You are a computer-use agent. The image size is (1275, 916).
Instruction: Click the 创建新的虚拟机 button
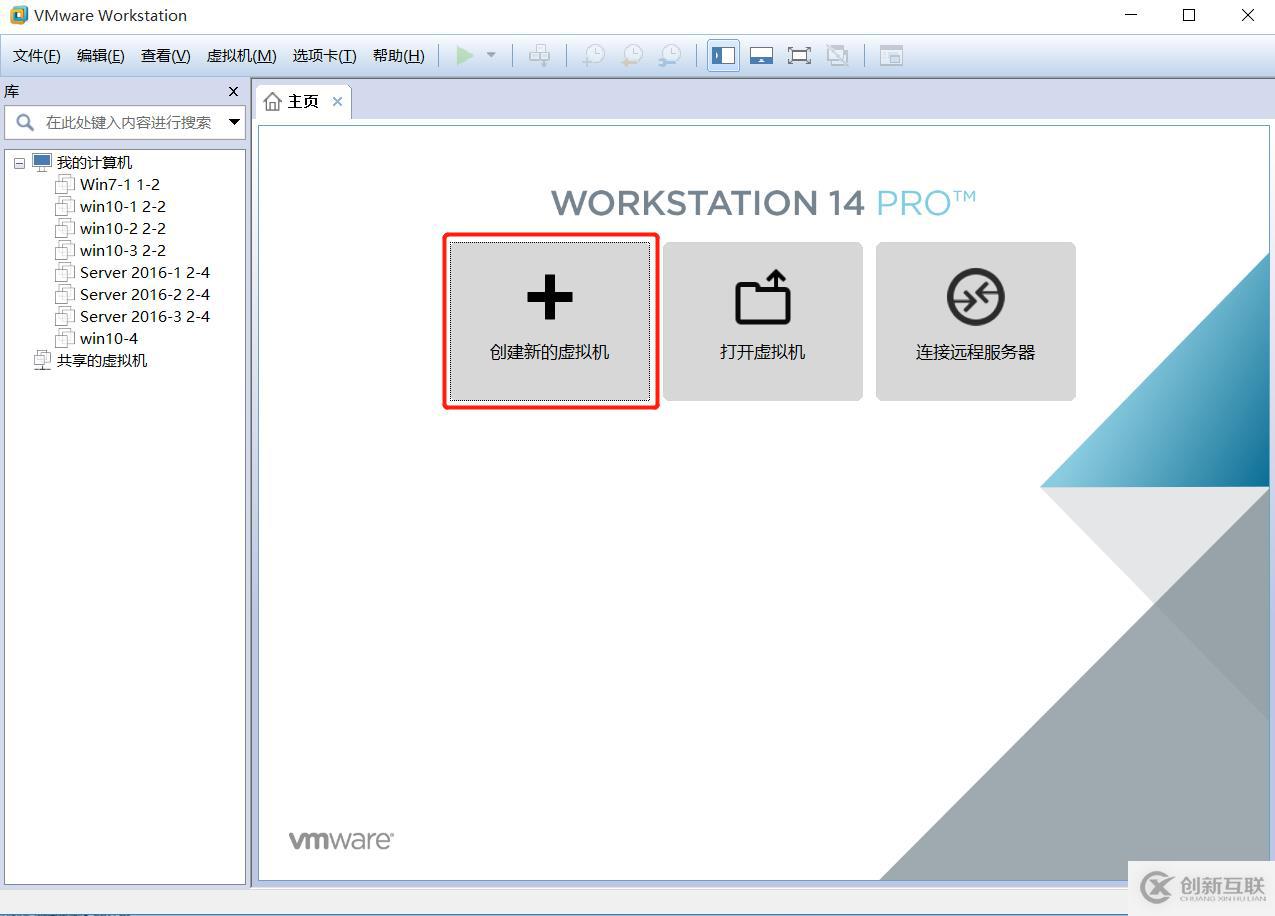click(550, 321)
